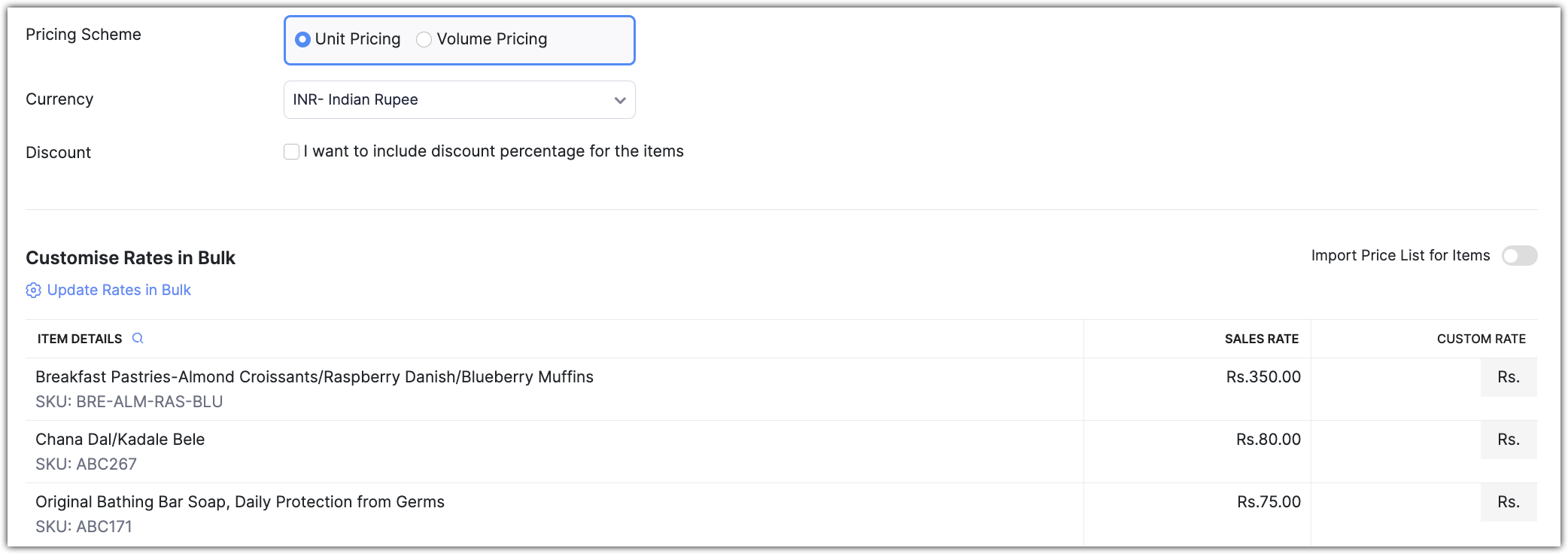Click the Original Bathing Bar Soap item

click(x=240, y=502)
